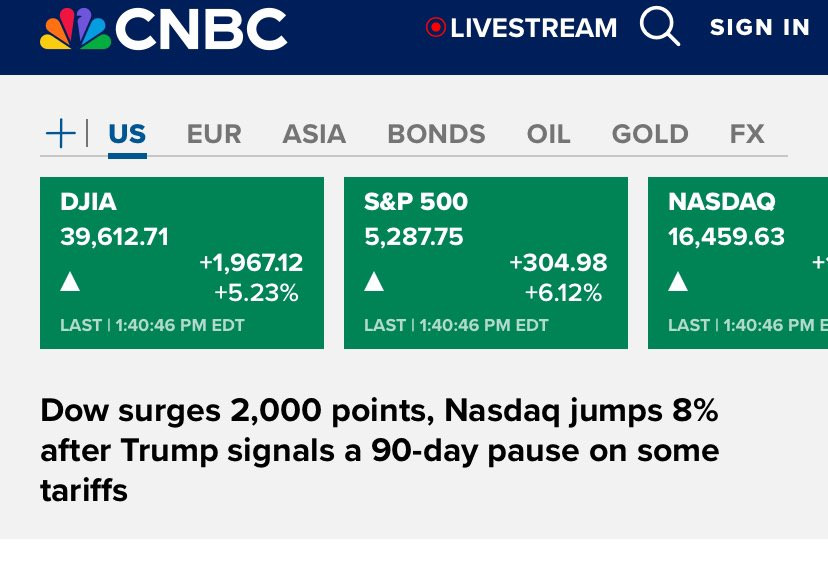This screenshot has width=828, height=567.
Task: Open the OIL tab
Action: [x=548, y=134]
